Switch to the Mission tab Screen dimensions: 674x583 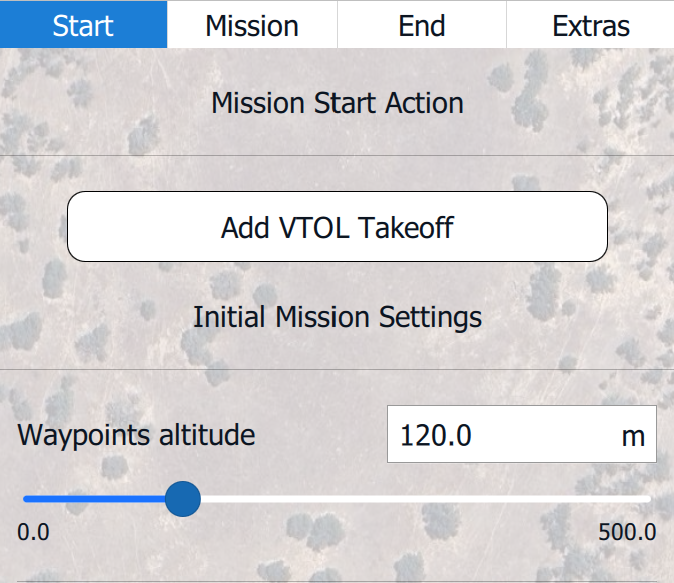coord(252,25)
